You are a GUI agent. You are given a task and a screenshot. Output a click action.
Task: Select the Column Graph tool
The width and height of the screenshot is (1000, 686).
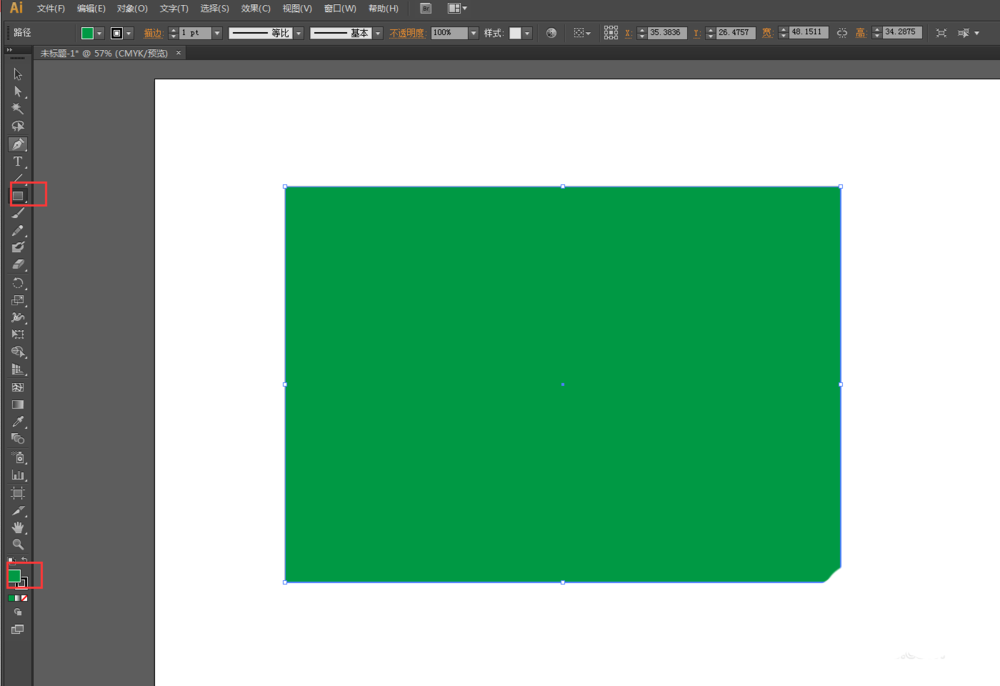coord(17,475)
